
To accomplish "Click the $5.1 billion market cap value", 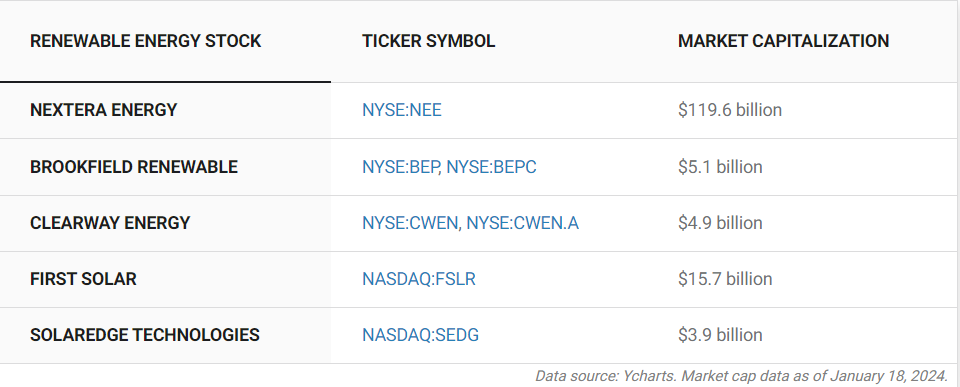I will pos(720,167).
